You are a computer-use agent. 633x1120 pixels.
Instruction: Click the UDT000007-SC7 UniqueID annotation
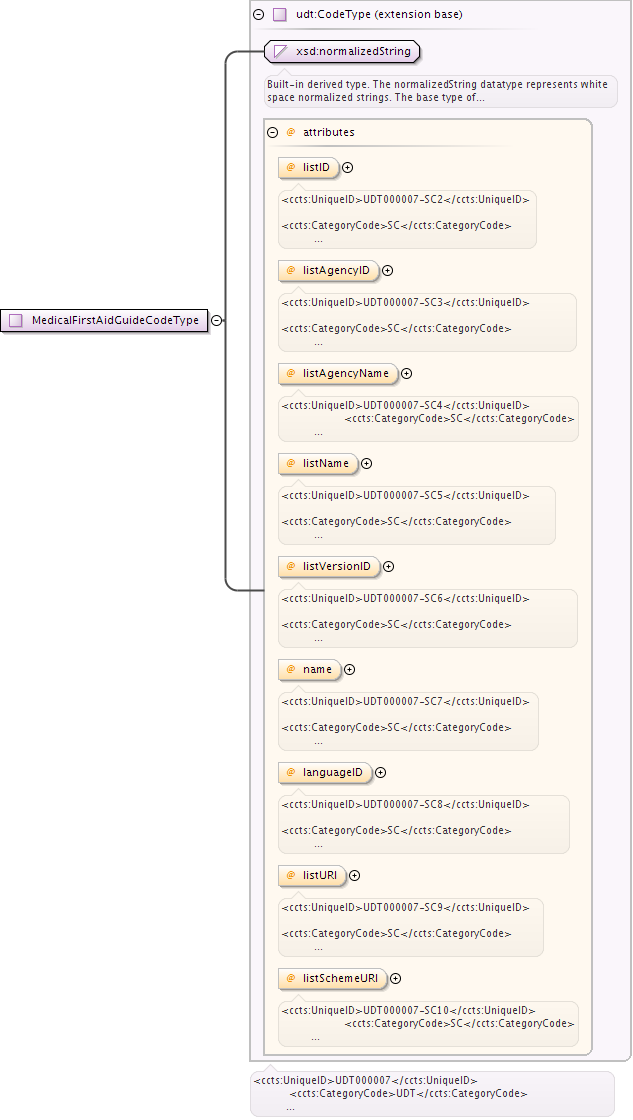point(406,701)
